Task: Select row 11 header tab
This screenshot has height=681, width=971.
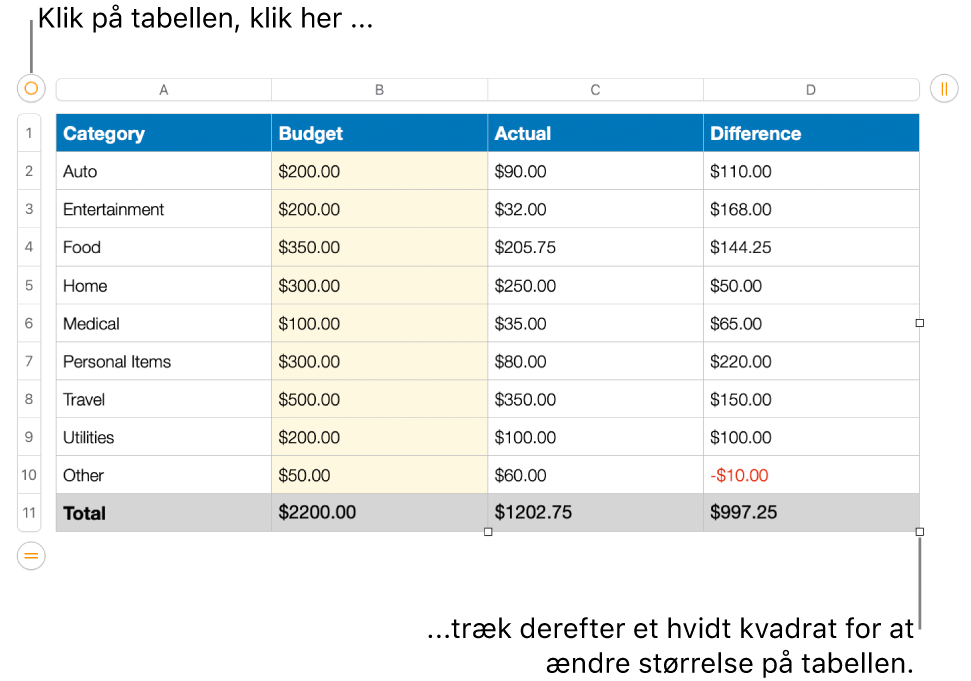Action: [29, 513]
